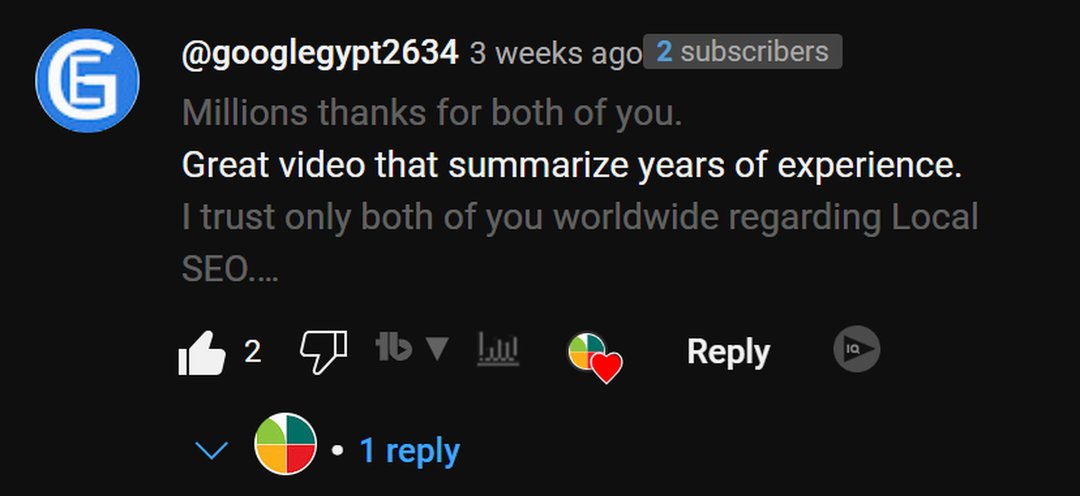The width and height of the screenshot is (1080, 496).
Task: Click the small channel avatar behind the heart
Action: 585,350
